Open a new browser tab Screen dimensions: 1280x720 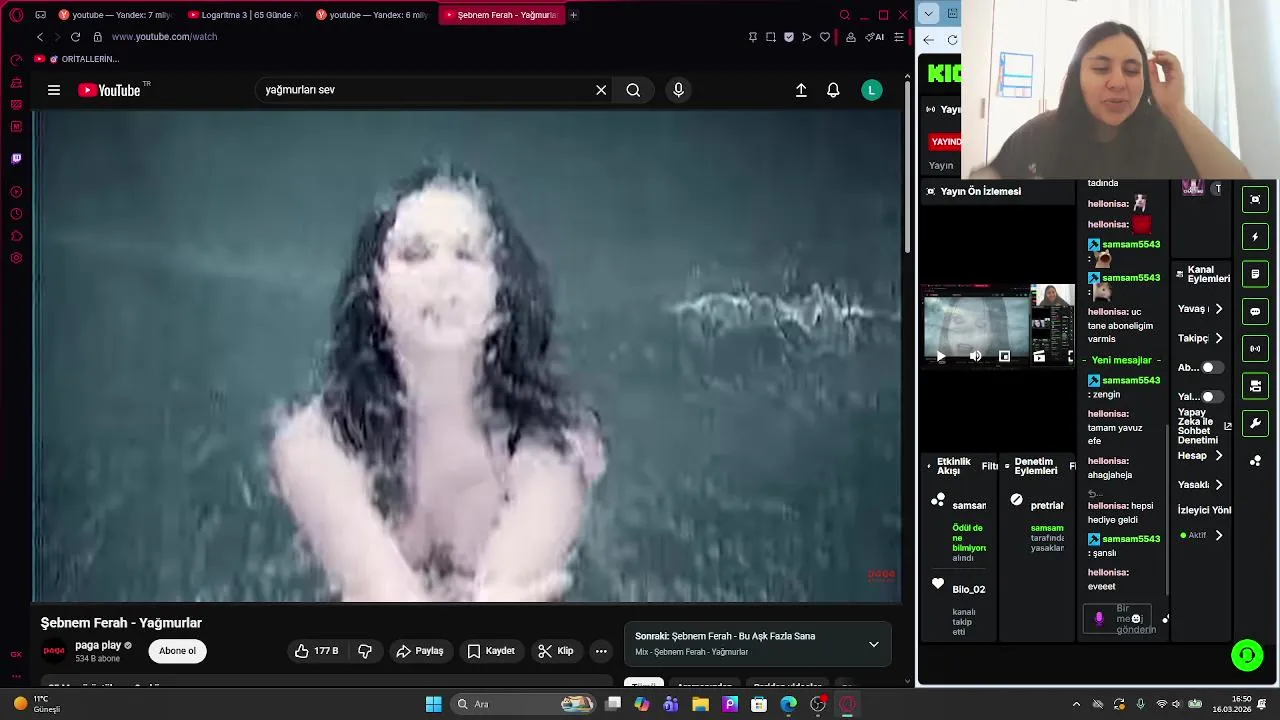573,15
